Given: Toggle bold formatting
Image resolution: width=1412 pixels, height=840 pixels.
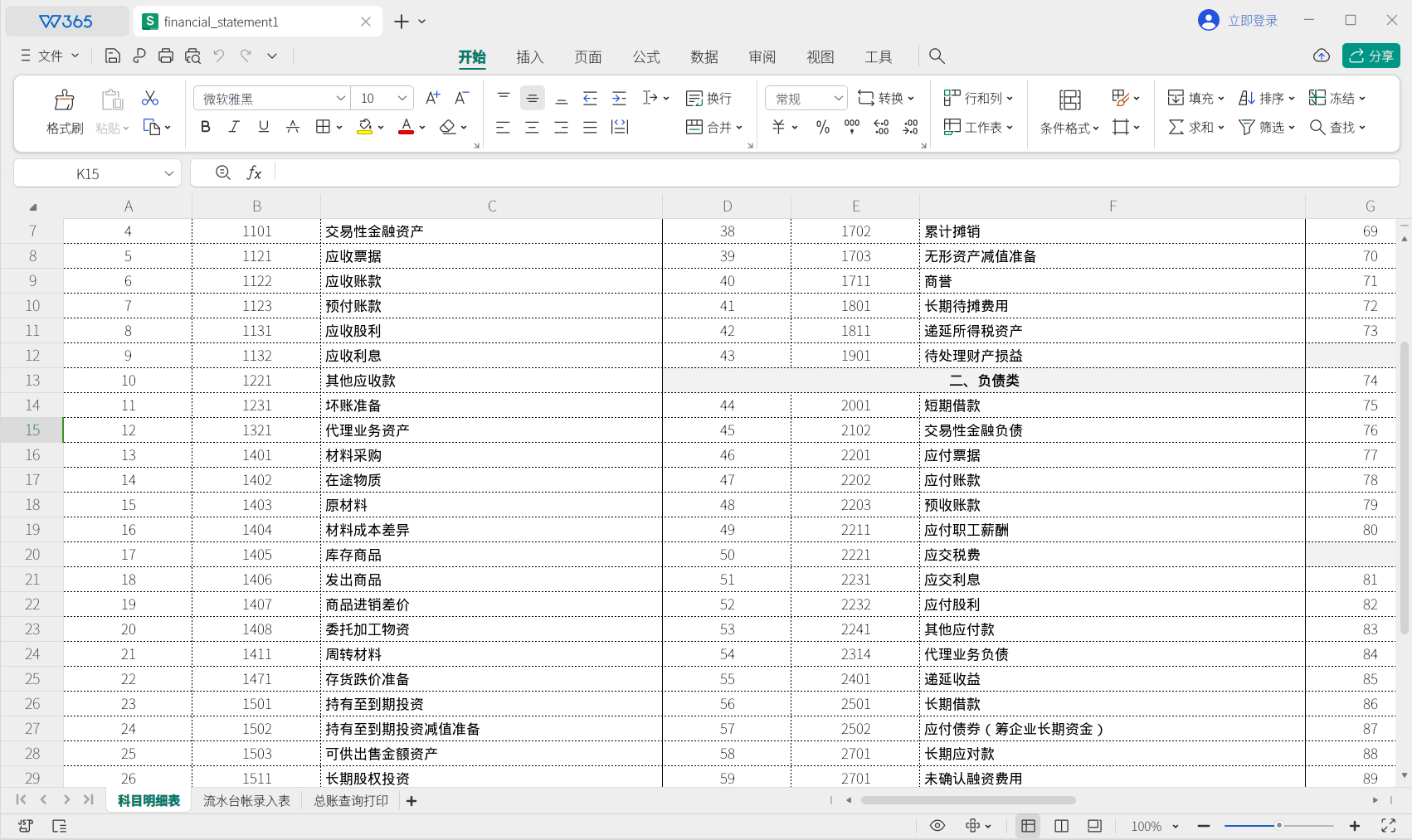Looking at the screenshot, I should click(x=205, y=127).
